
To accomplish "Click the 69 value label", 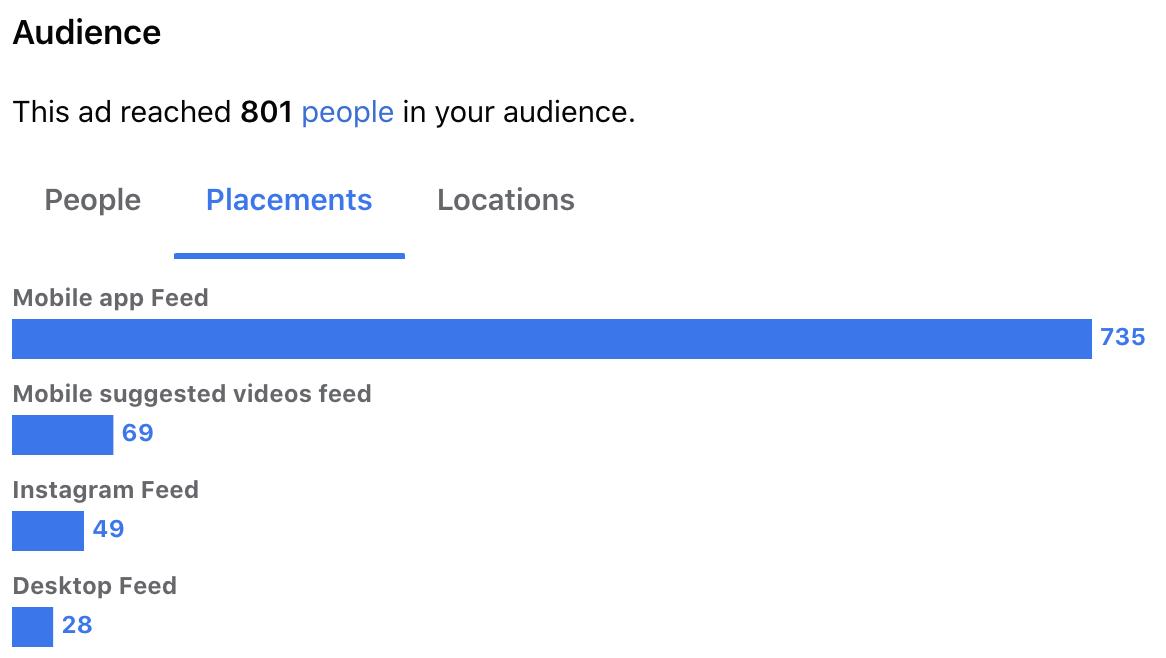I will 137,434.
